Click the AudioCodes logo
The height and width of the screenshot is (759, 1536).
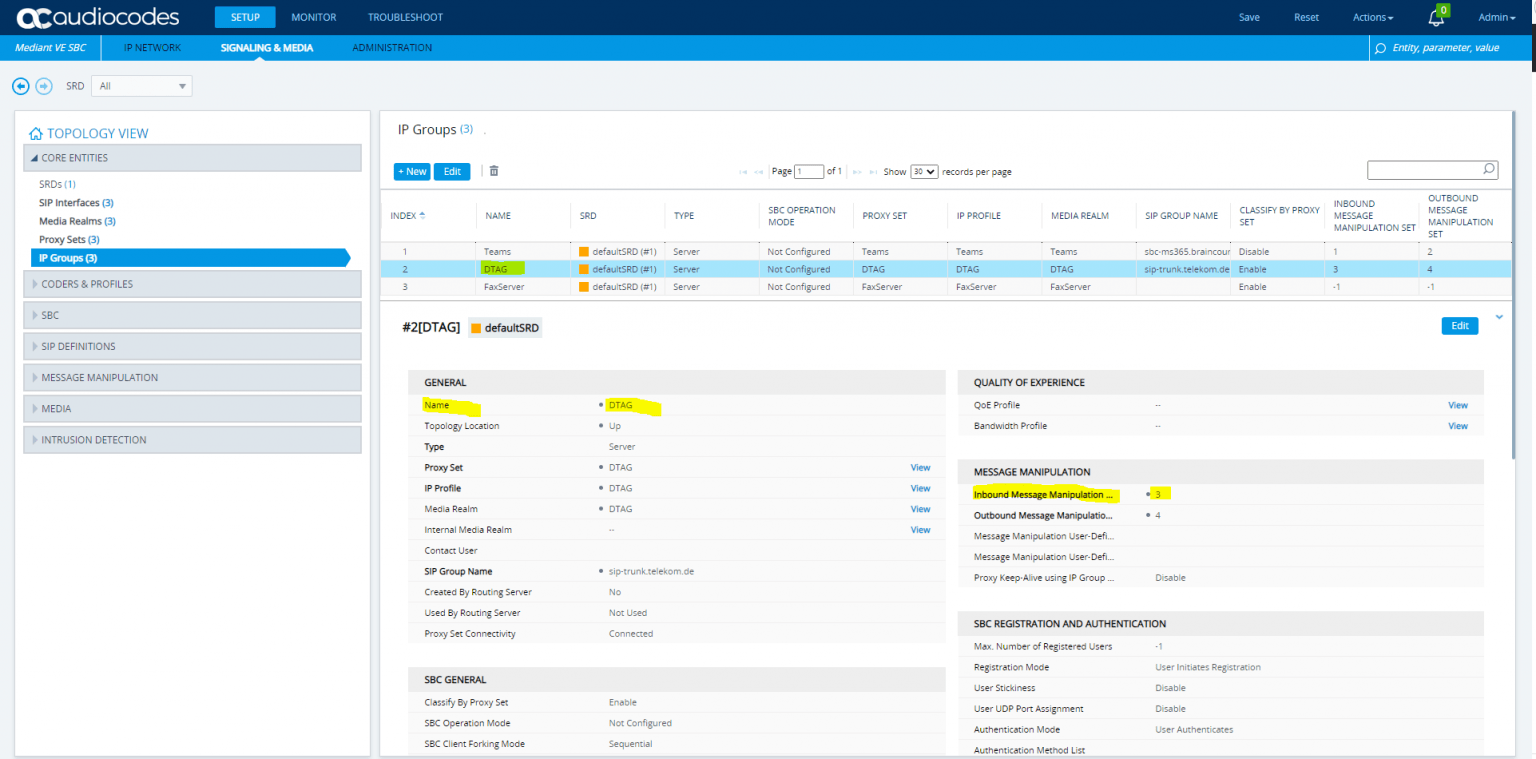coord(98,17)
